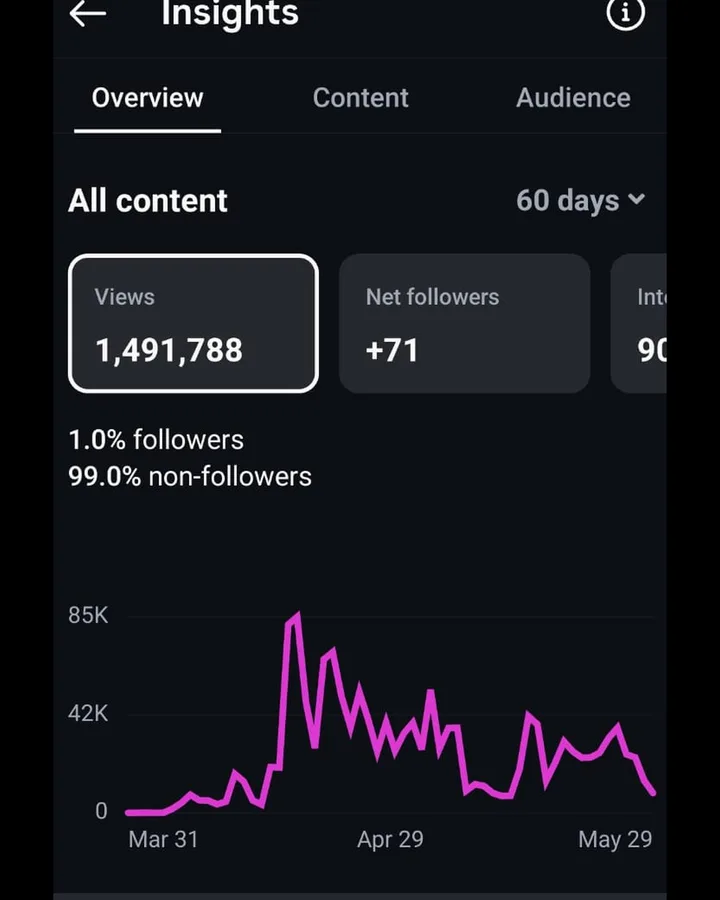Tap the highest peak of the views chart
The width and height of the screenshot is (720, 900).
(x=297, y=616)
